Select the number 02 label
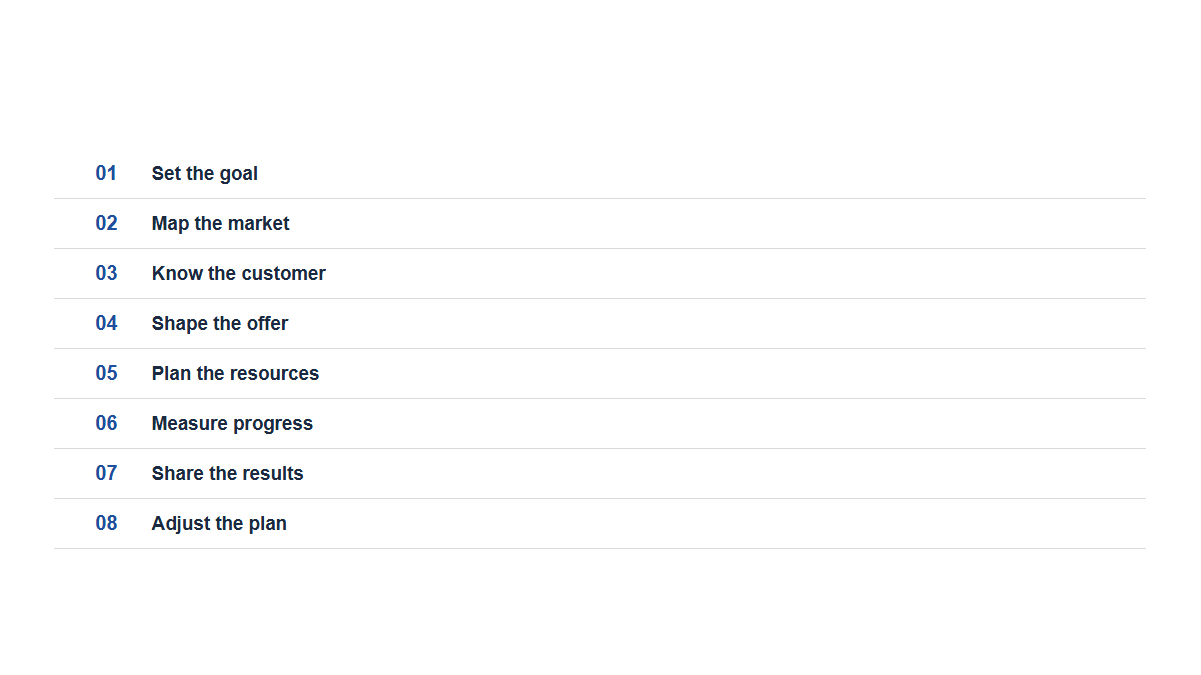The width and height of the screenshot is (1201, 675). click(x=106, y=223)
